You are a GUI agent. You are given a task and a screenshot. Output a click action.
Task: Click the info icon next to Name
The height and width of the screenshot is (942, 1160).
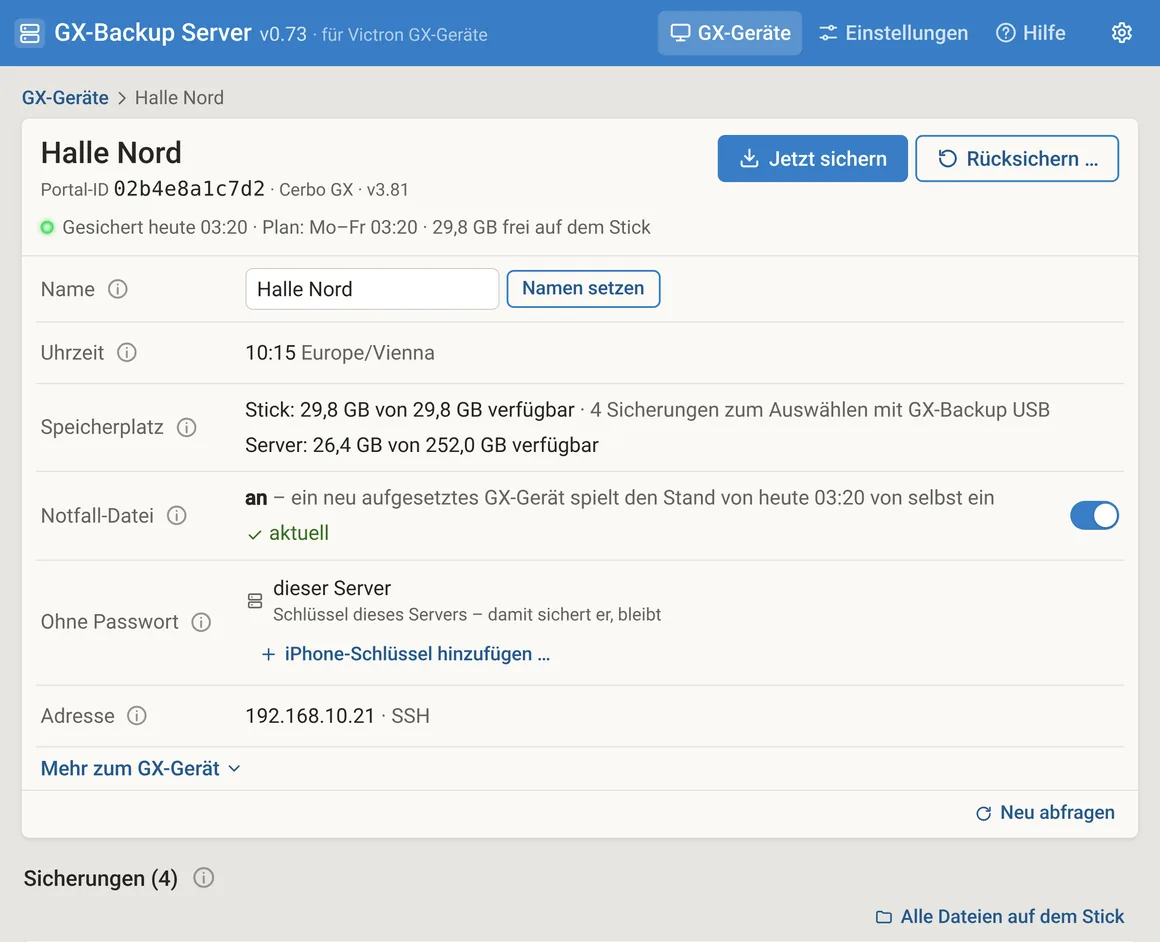tap(118, 289)
